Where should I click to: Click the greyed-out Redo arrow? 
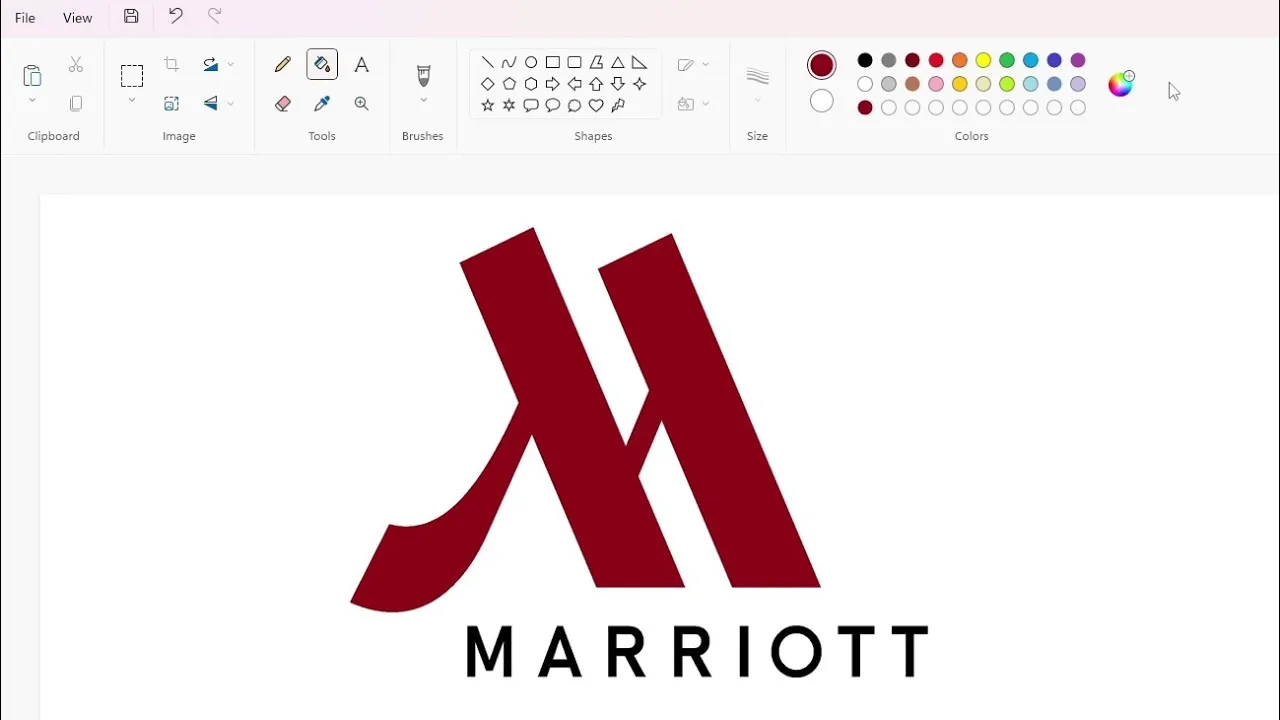pos(214,16)
